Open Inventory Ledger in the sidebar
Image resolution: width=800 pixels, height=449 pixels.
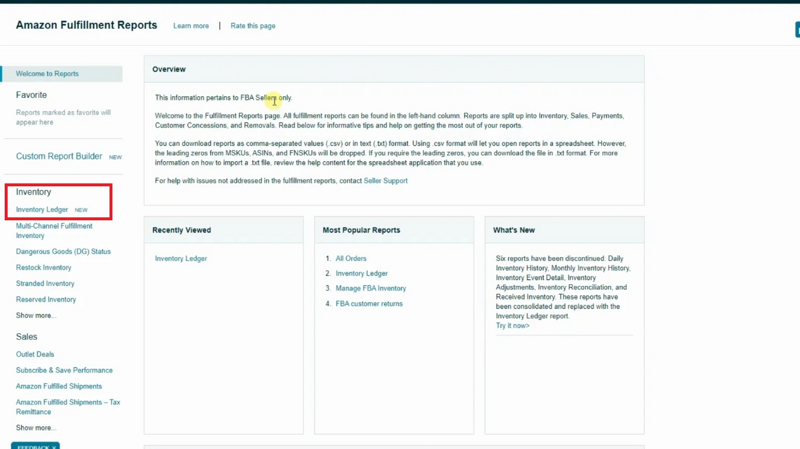click(42, 209)
